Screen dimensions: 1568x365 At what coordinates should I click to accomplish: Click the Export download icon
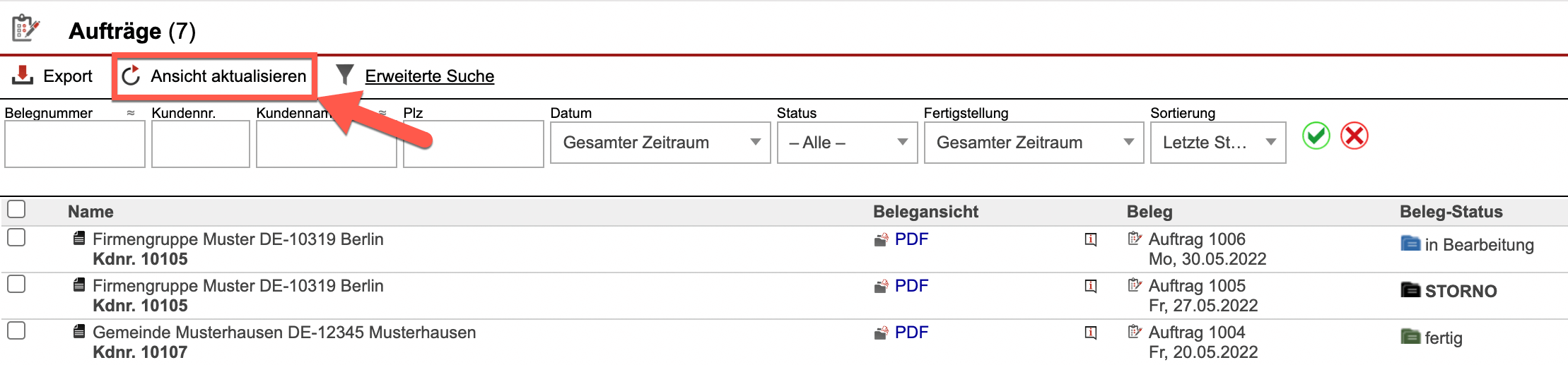click(x=23, y=75)
